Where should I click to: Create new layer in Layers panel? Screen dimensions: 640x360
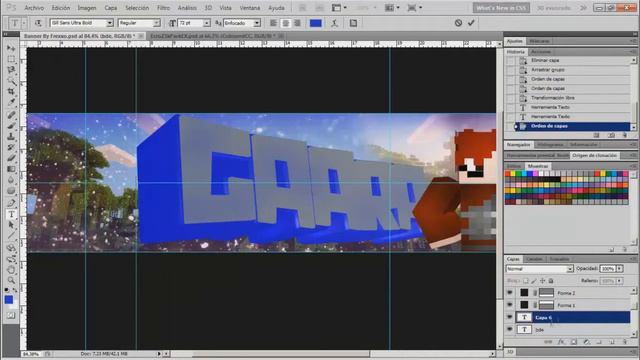612,342
